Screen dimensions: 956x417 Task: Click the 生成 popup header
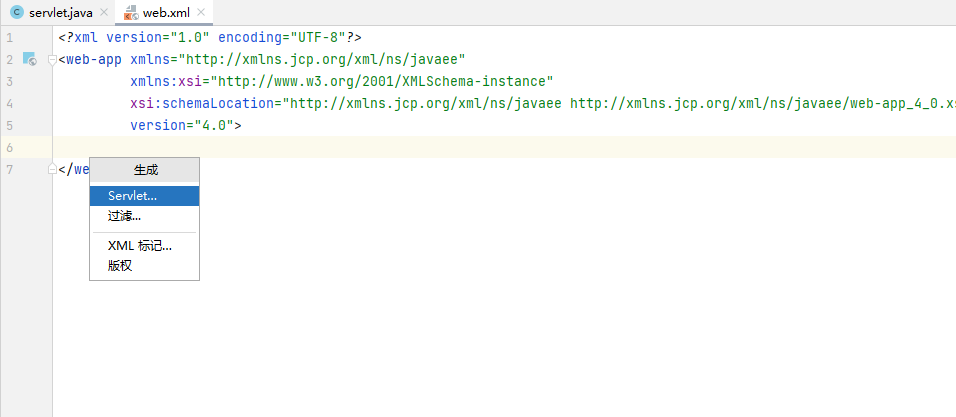pyautogui.click(x=145, y=170)
